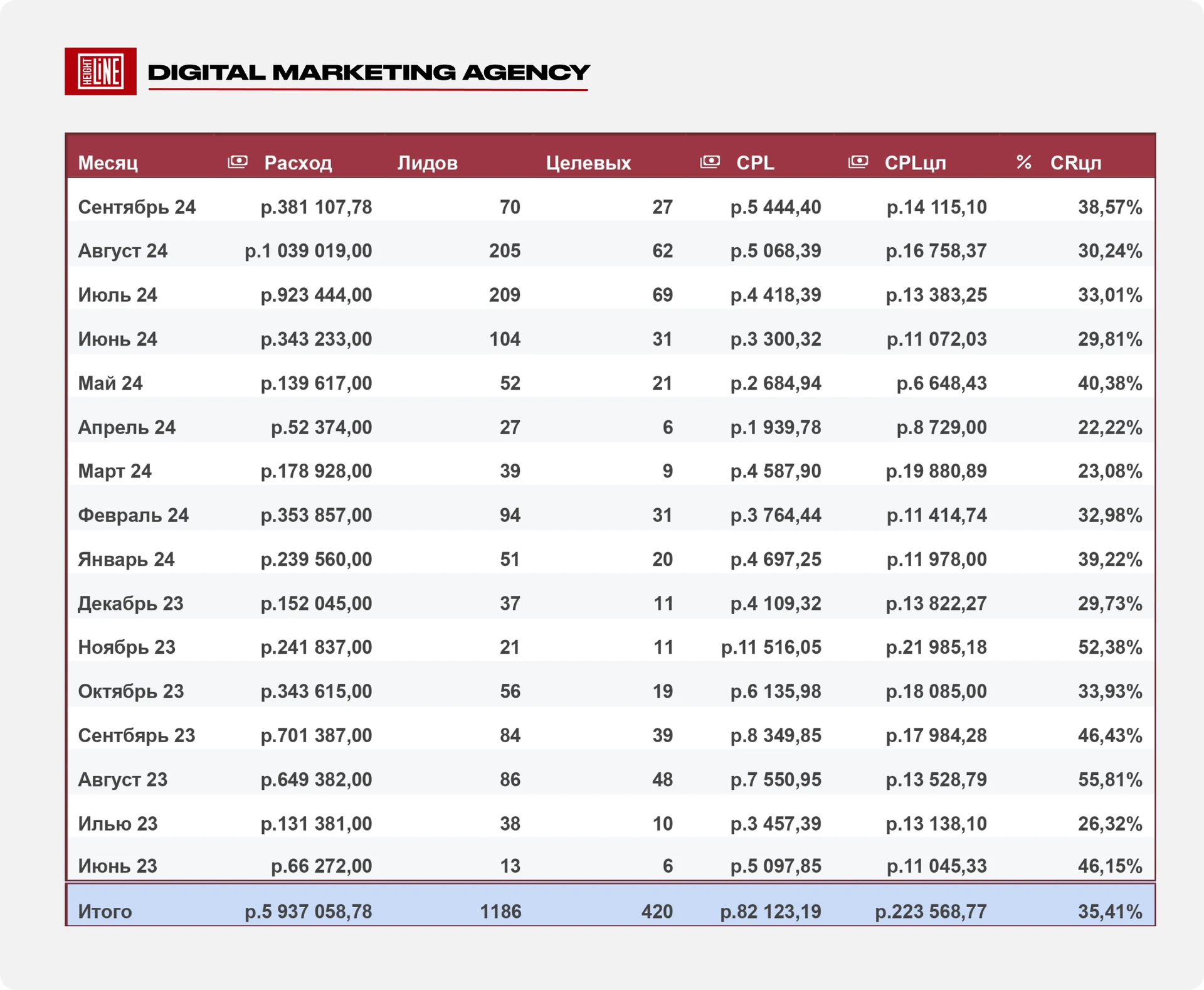Click the money icon beside CPLцл header
Viewport: 1204px width, 990px height.
[x=858, y=162]
